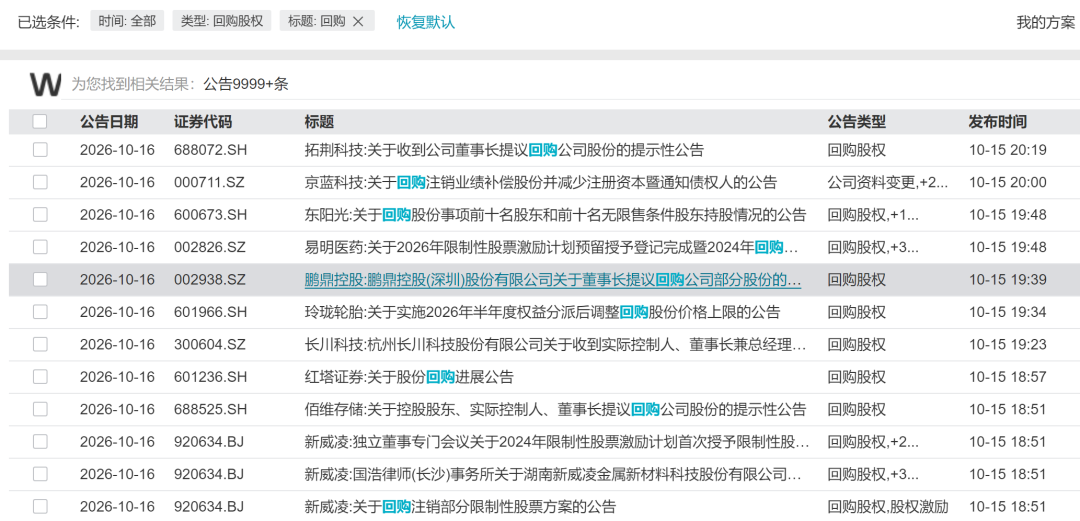Click stock code 600673.SH

pos(210,214)
